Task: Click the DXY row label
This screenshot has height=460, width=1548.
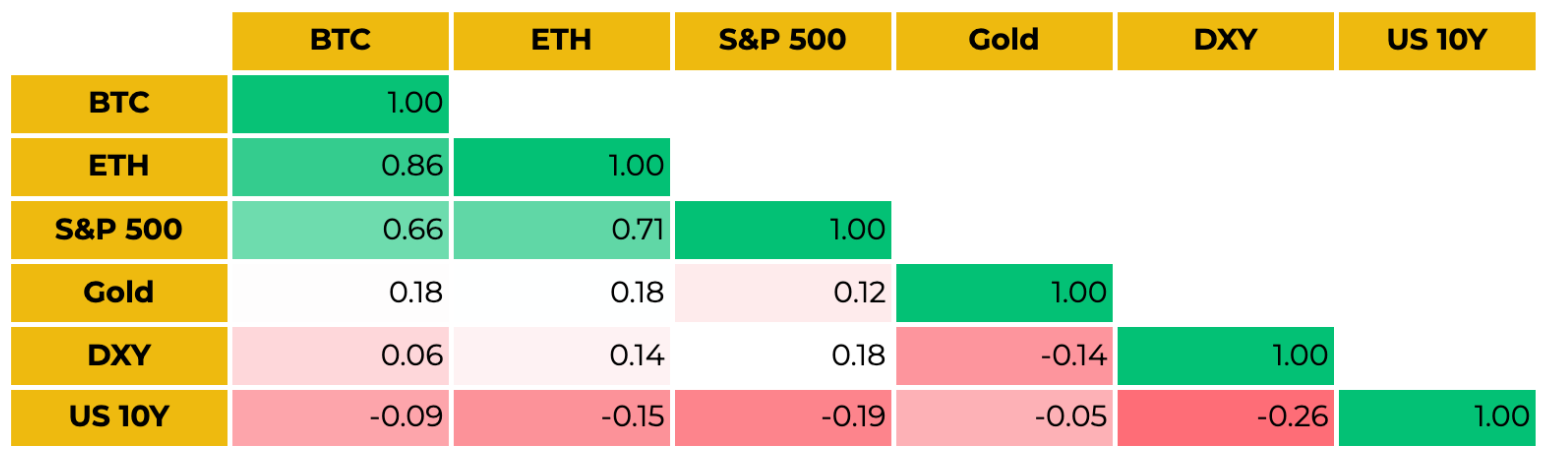Action: pos(119,355)
